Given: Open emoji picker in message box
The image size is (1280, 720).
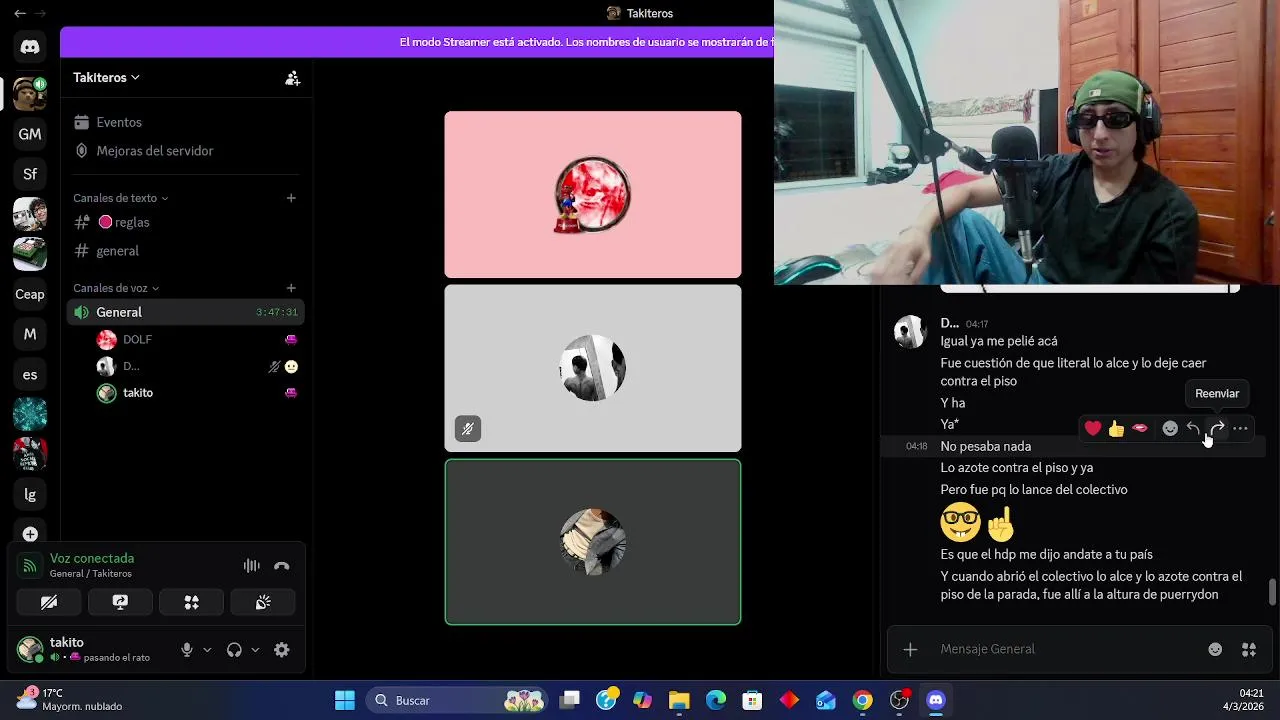Looking at the screenshot, I should tap(1215, 649).
